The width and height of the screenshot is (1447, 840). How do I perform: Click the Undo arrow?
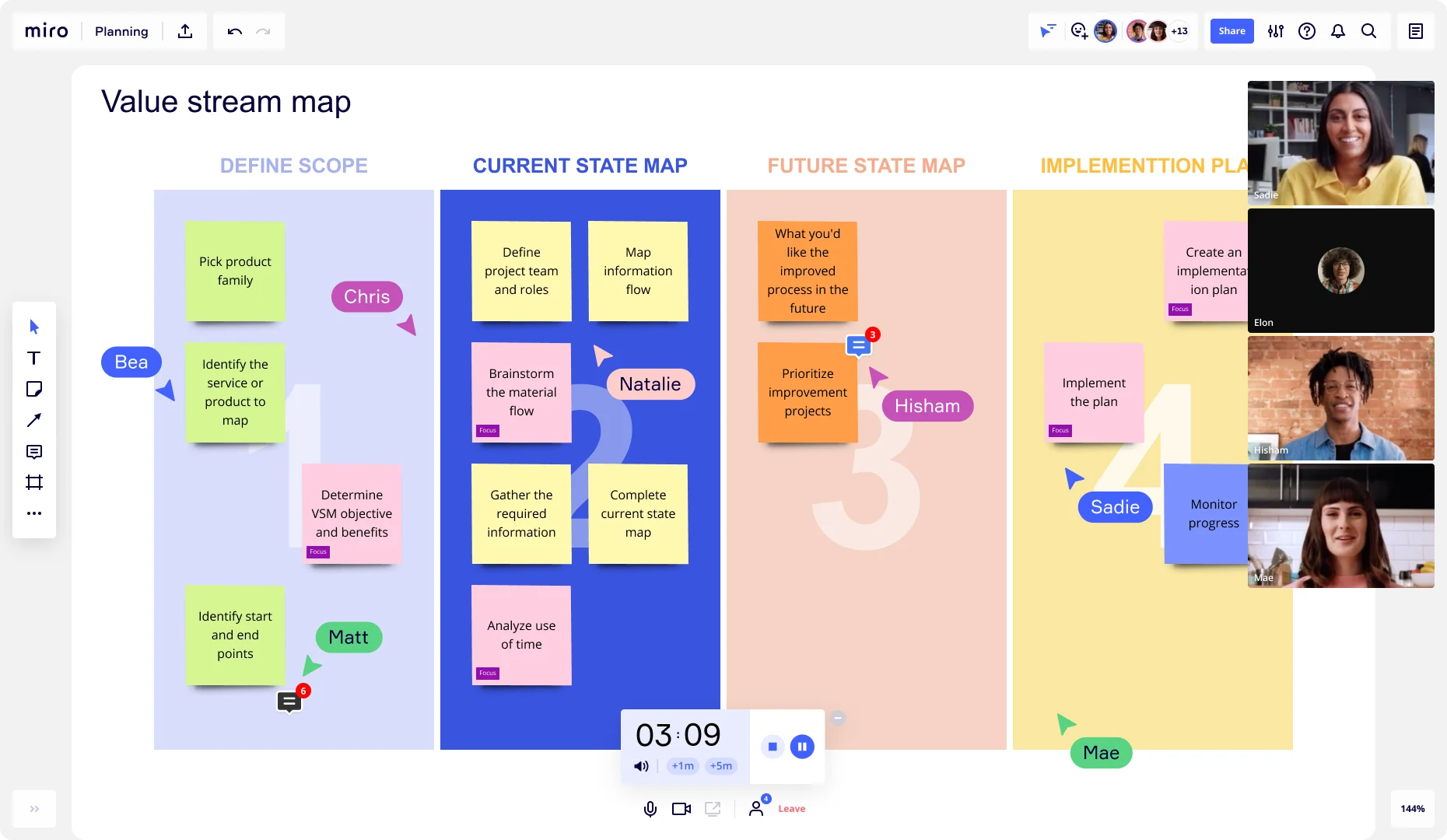235,31
